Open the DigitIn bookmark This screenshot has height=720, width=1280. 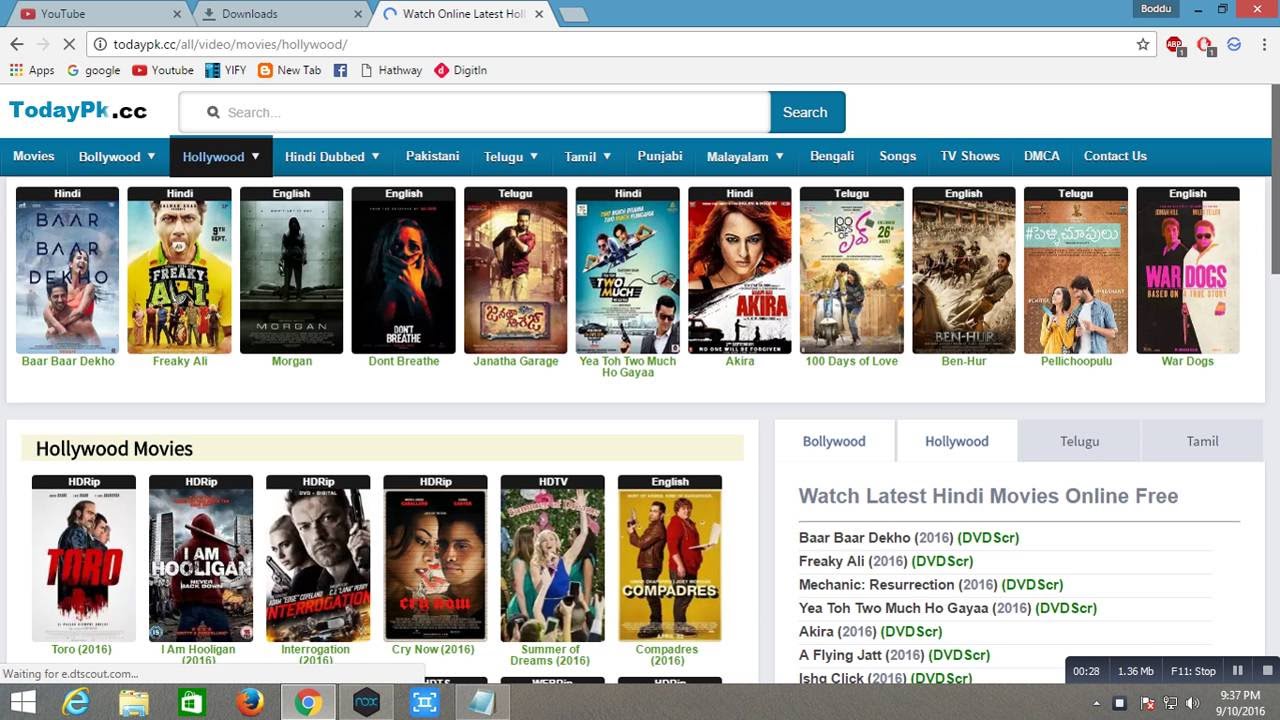(x=461, y=70)
